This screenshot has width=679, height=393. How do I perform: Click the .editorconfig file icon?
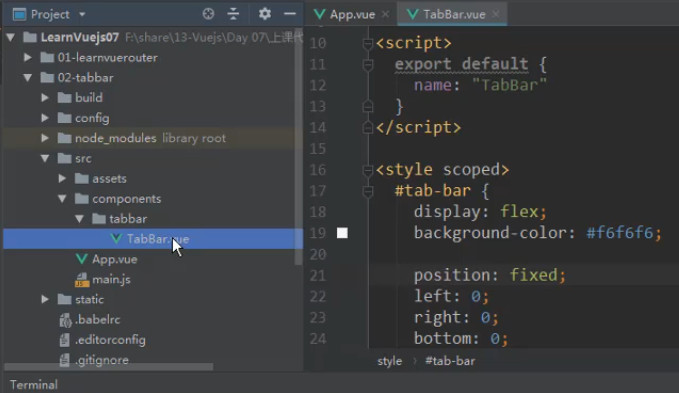coord(65,340)
